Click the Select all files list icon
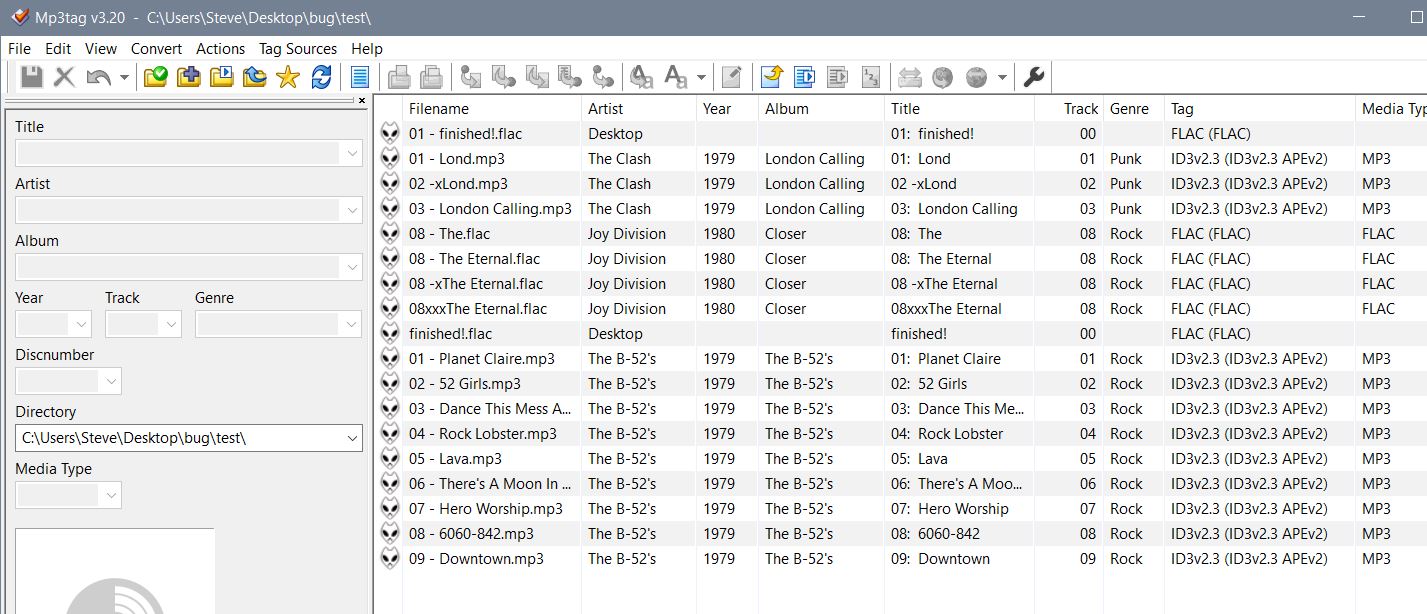The height and width of the screenshot is (614, 1427). click(x=360, y=77)
